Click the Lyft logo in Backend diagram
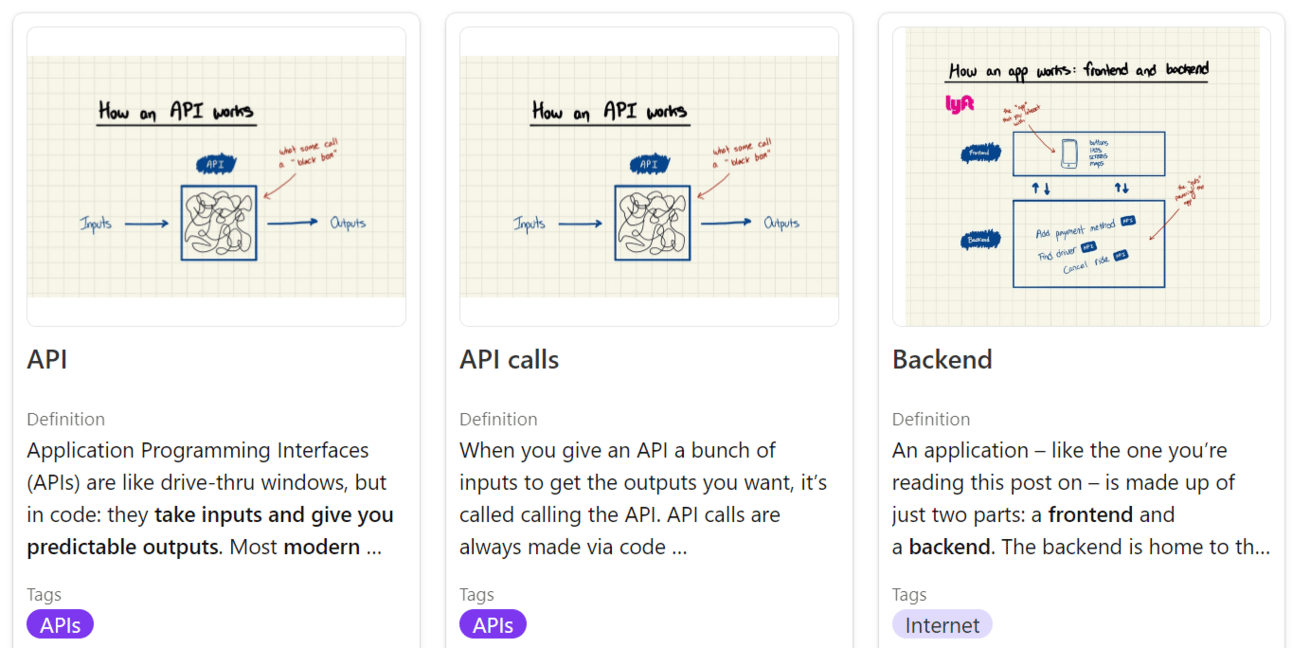This screenshot has width=1292, height=648. click(959, 104)
